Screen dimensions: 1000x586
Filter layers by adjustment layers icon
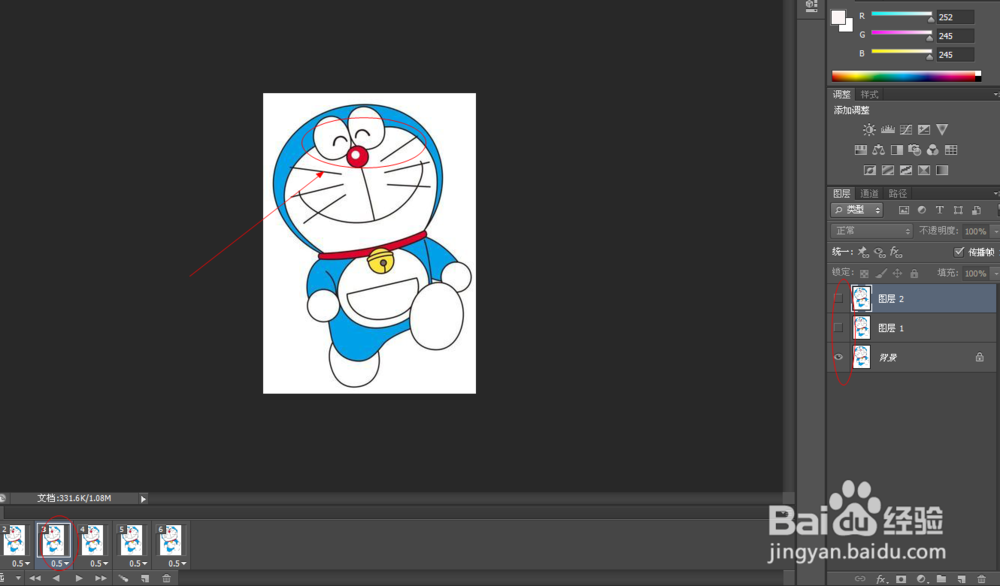point(922,210)
